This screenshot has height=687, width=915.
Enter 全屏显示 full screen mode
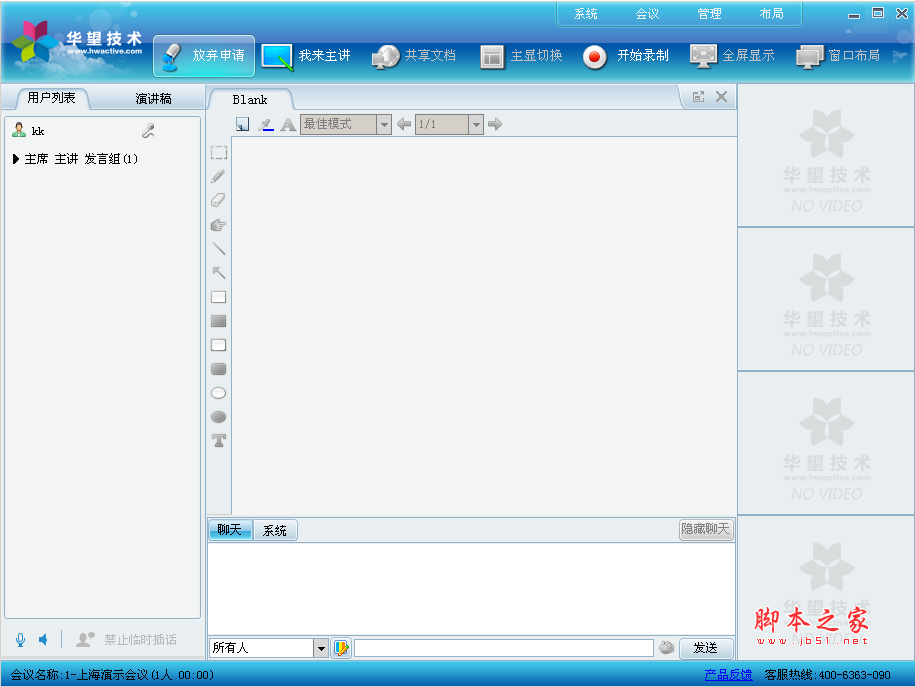(x=732, y=56)
